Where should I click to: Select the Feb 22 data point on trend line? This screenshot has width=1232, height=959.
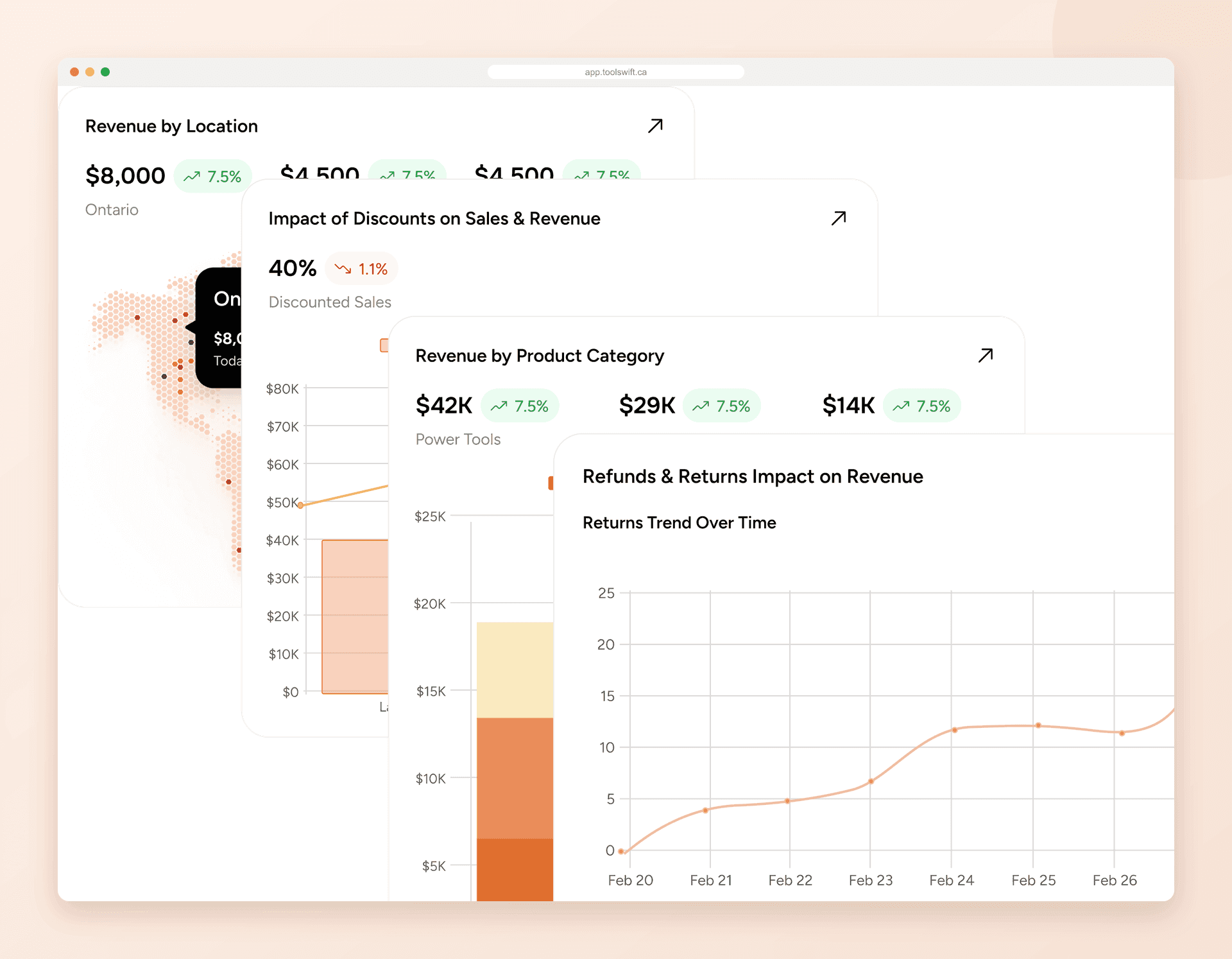pos(787,801)
